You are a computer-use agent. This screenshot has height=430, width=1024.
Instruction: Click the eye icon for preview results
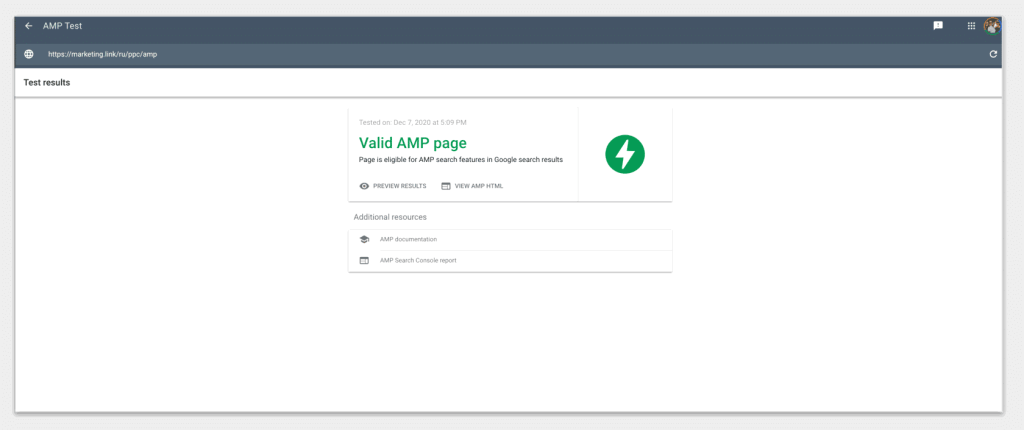[364, 186]
